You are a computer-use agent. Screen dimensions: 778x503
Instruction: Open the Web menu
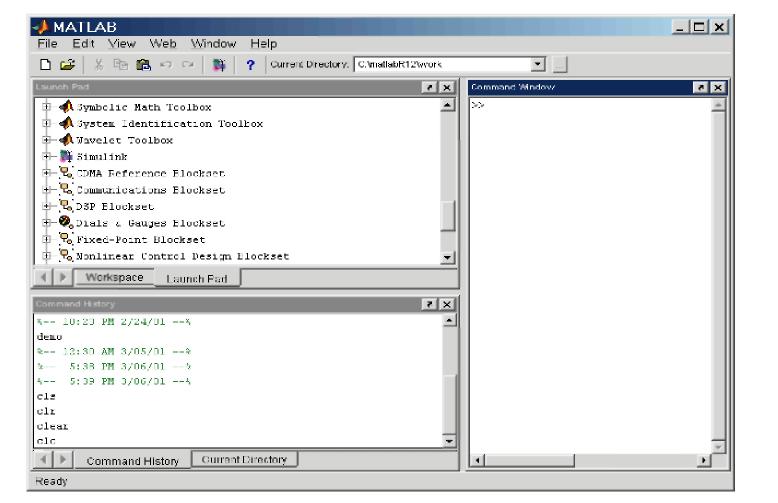163,44
